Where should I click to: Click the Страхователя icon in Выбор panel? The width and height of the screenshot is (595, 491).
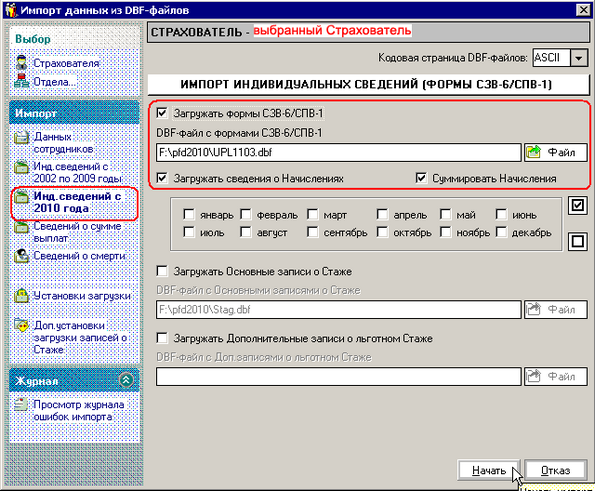[22, 62]
